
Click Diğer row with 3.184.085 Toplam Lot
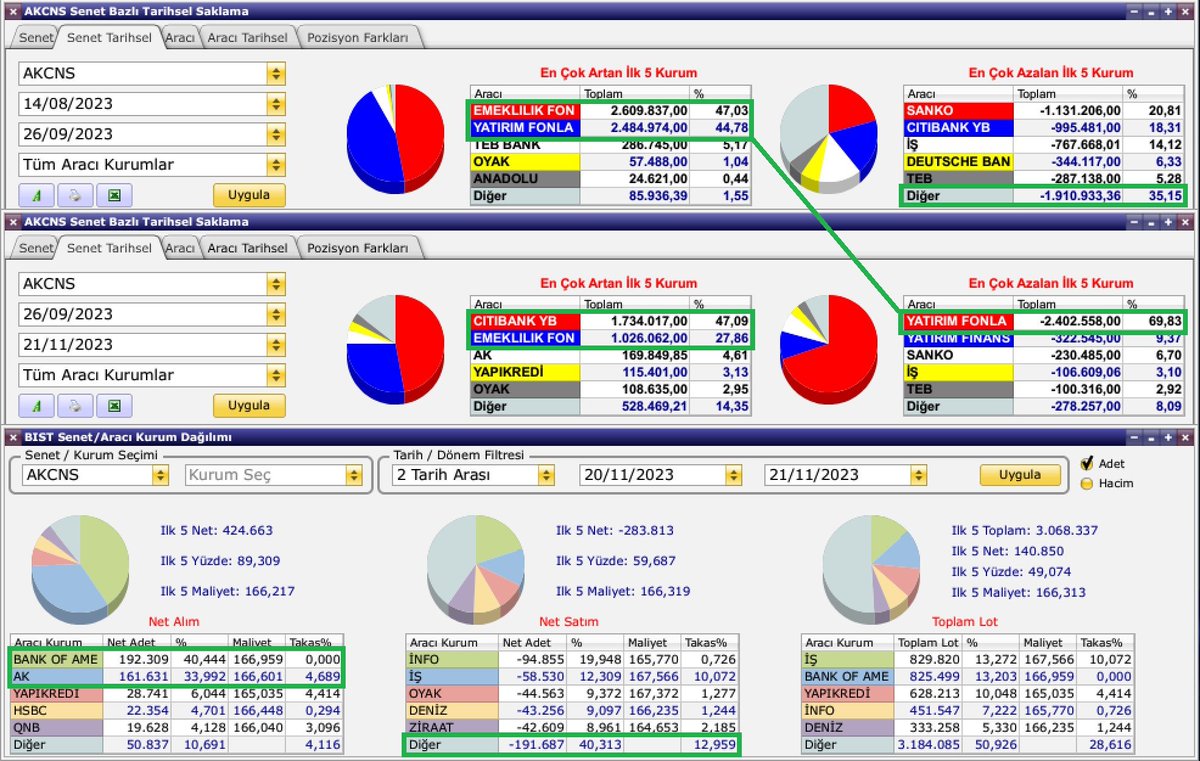pyautogui.click(x=968, y=745)
